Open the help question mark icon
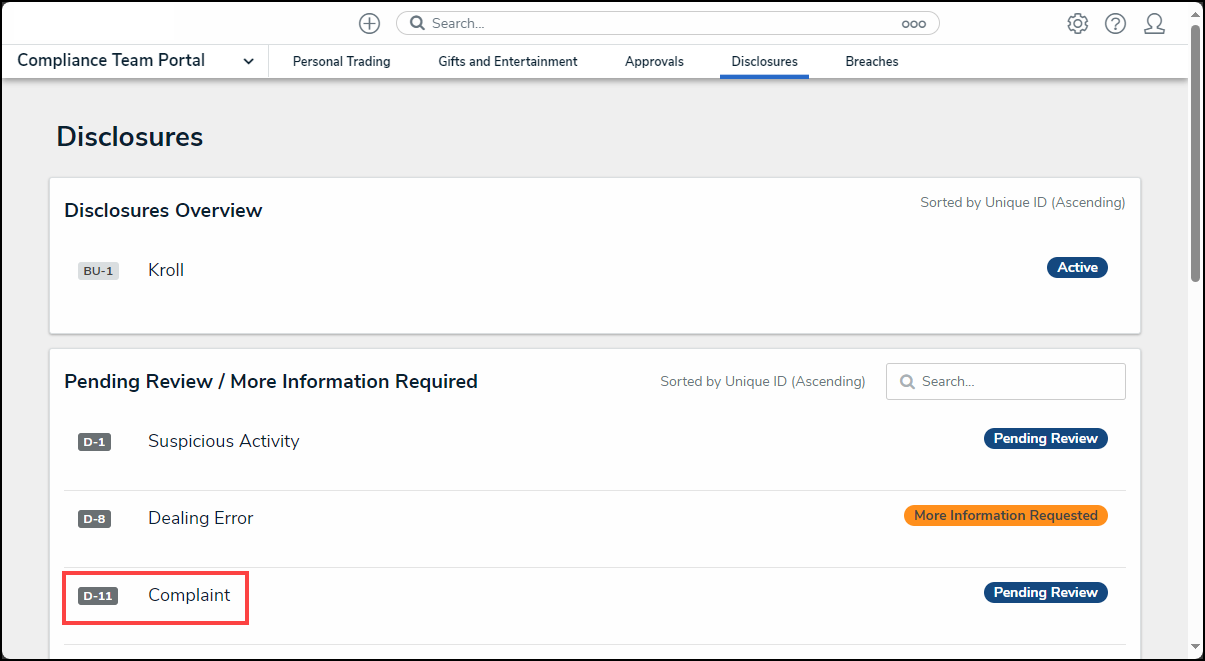Viewport: 1205px width, 661px height. click(1115, 24)
